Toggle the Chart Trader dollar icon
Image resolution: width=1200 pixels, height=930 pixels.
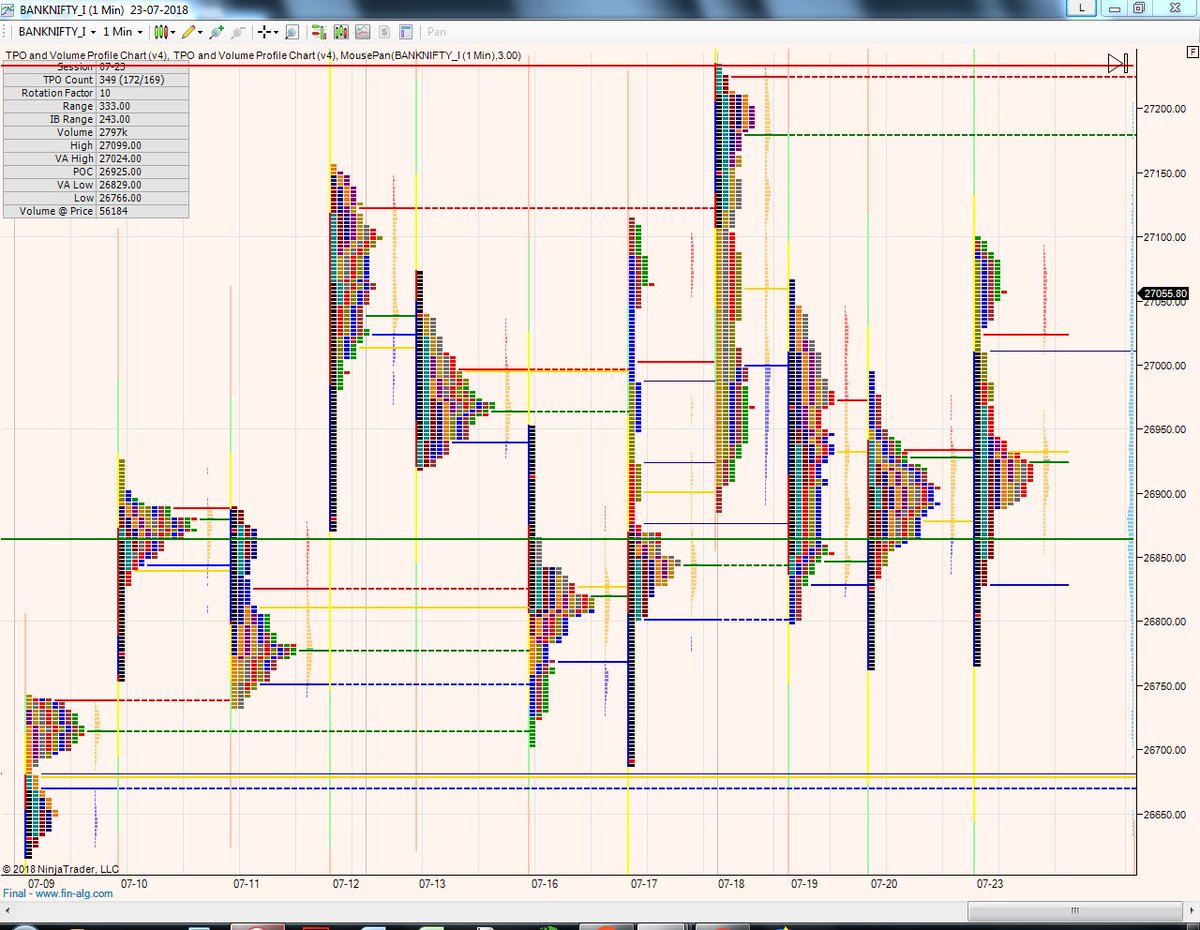(384, 32)
